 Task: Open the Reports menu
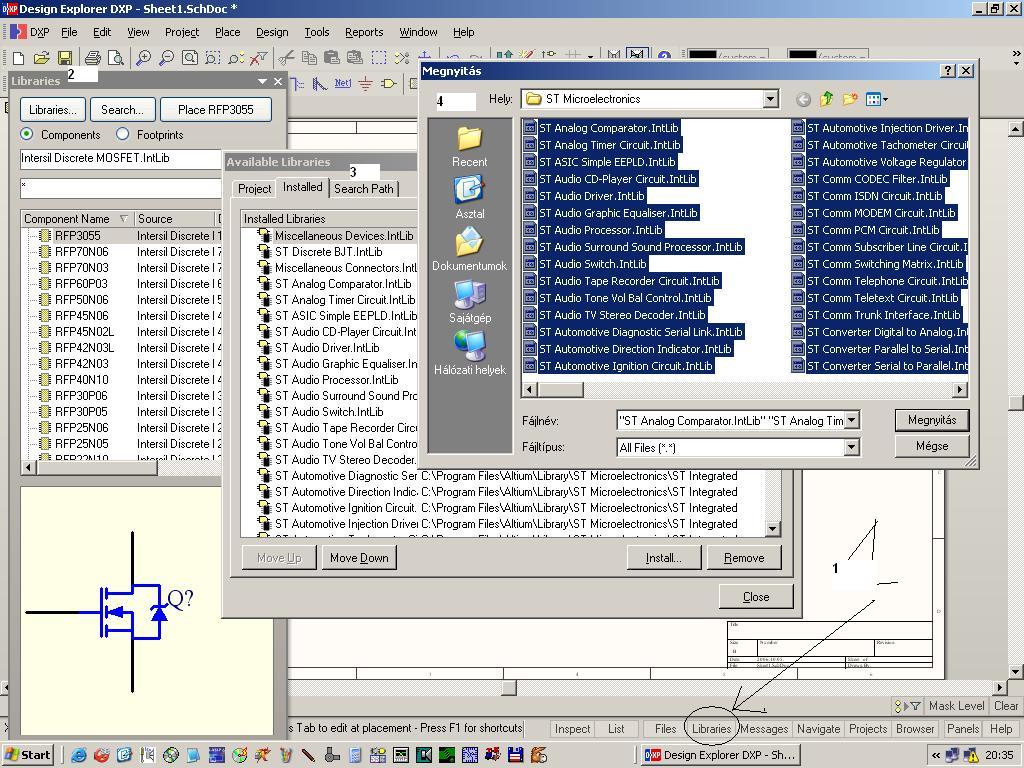coord(364,32)
